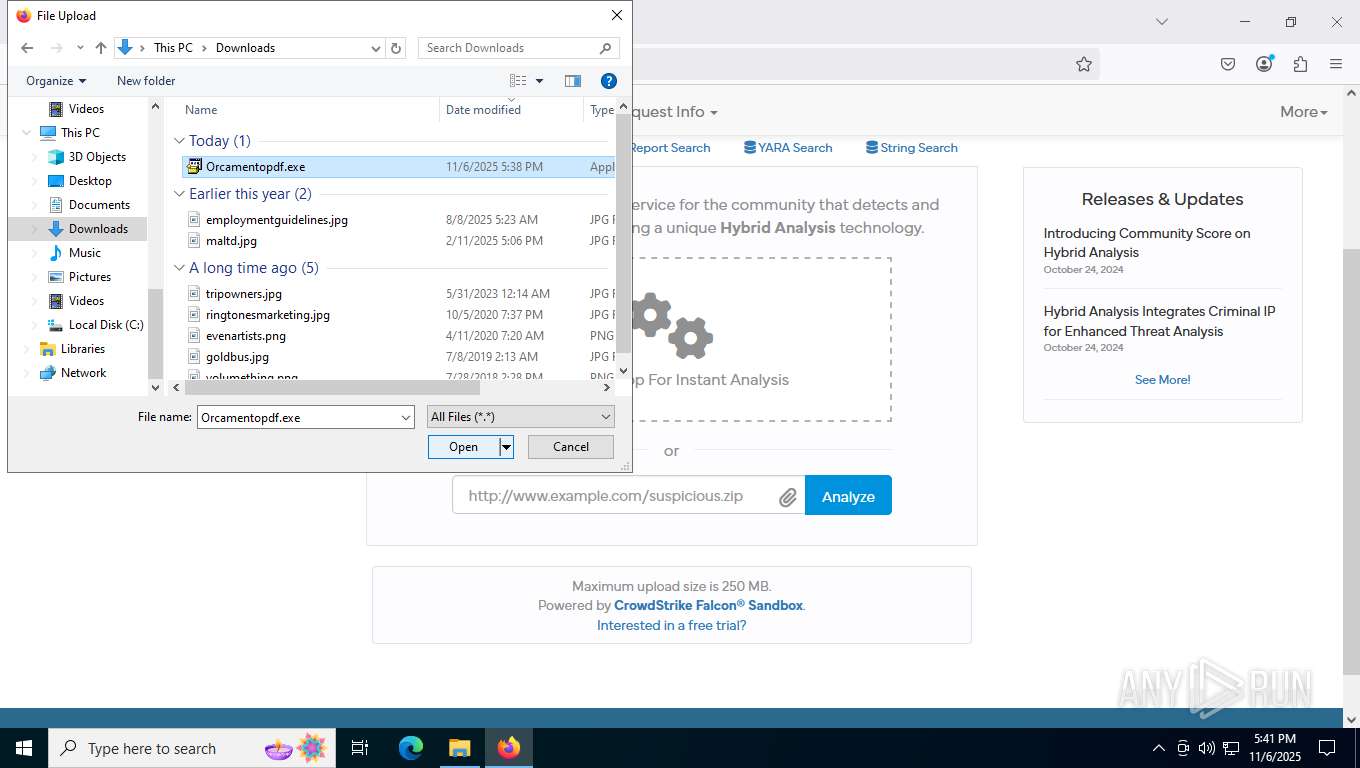The image size is (1360, 768).
Task: Cancel the file upload dialog
Action: (571, 447)
